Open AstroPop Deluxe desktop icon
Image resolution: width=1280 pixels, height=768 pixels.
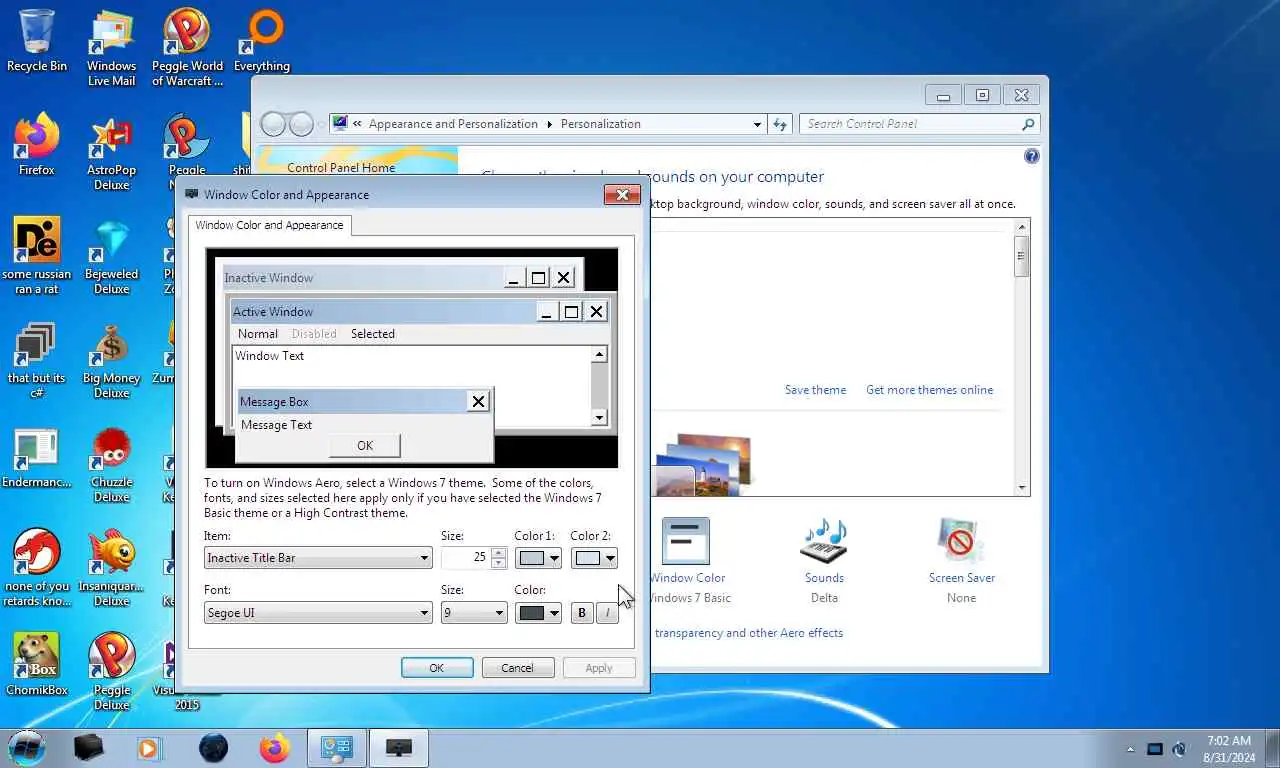tap(111, 152)
